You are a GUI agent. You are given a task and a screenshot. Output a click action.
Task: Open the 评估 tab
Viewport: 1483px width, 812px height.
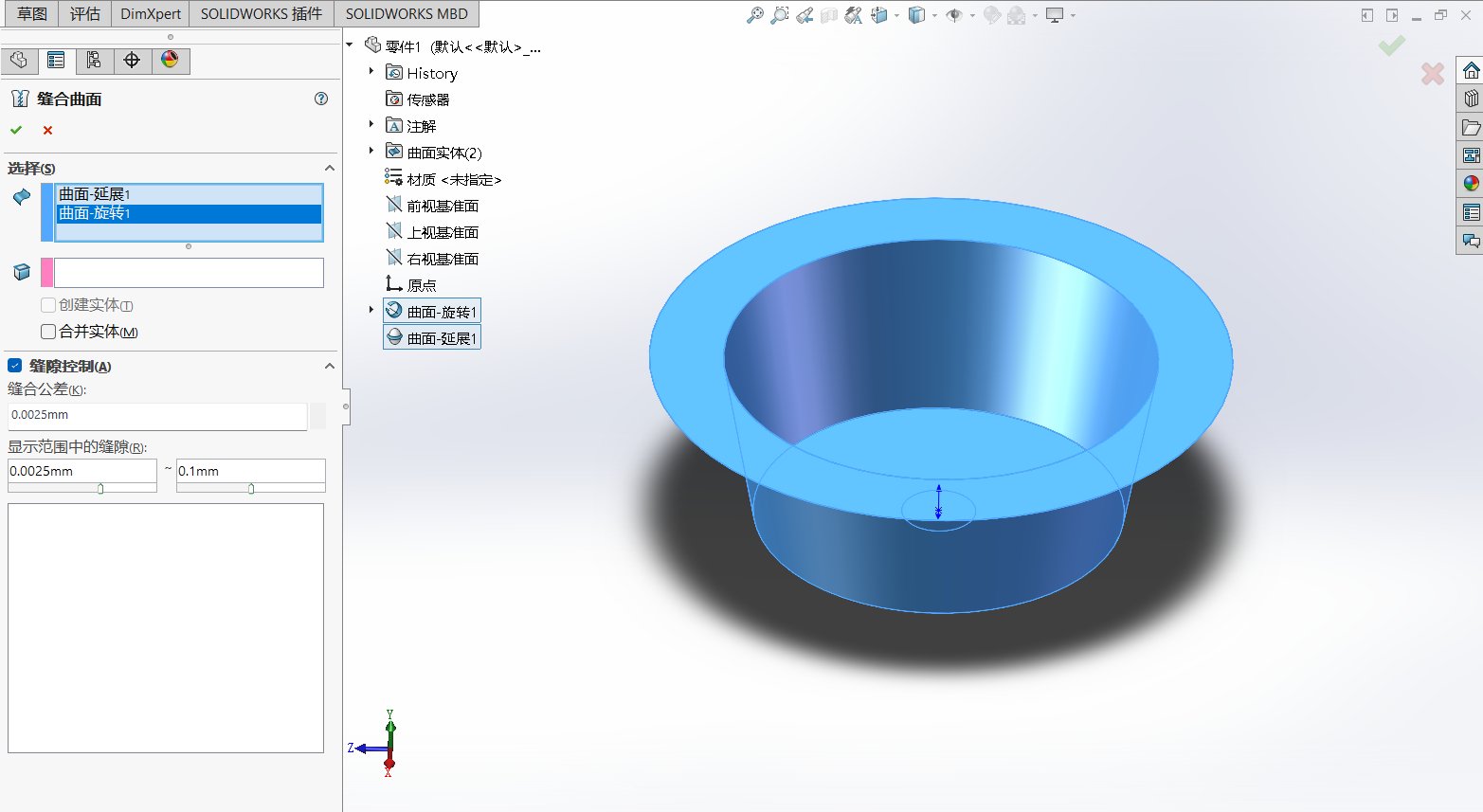click(x=85, y=14)
